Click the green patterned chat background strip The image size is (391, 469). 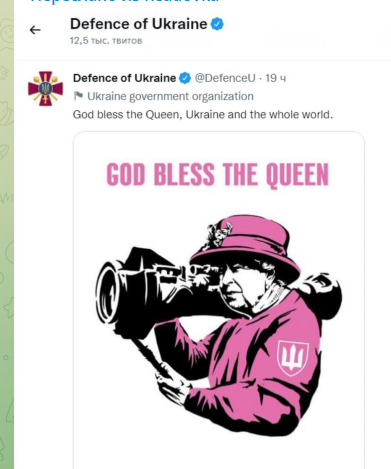click(7, 234)
